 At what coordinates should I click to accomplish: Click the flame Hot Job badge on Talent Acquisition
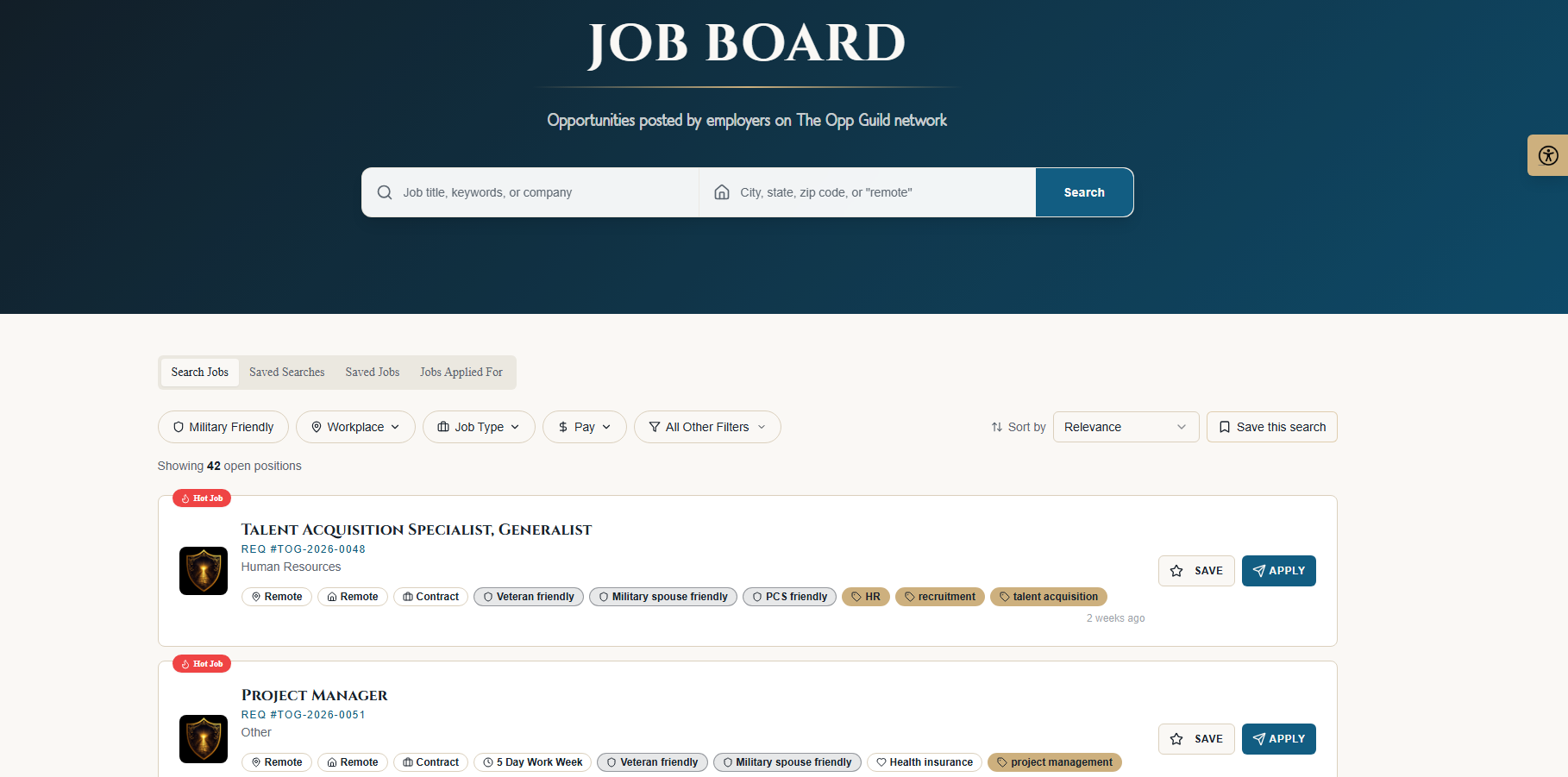[202, 498]
